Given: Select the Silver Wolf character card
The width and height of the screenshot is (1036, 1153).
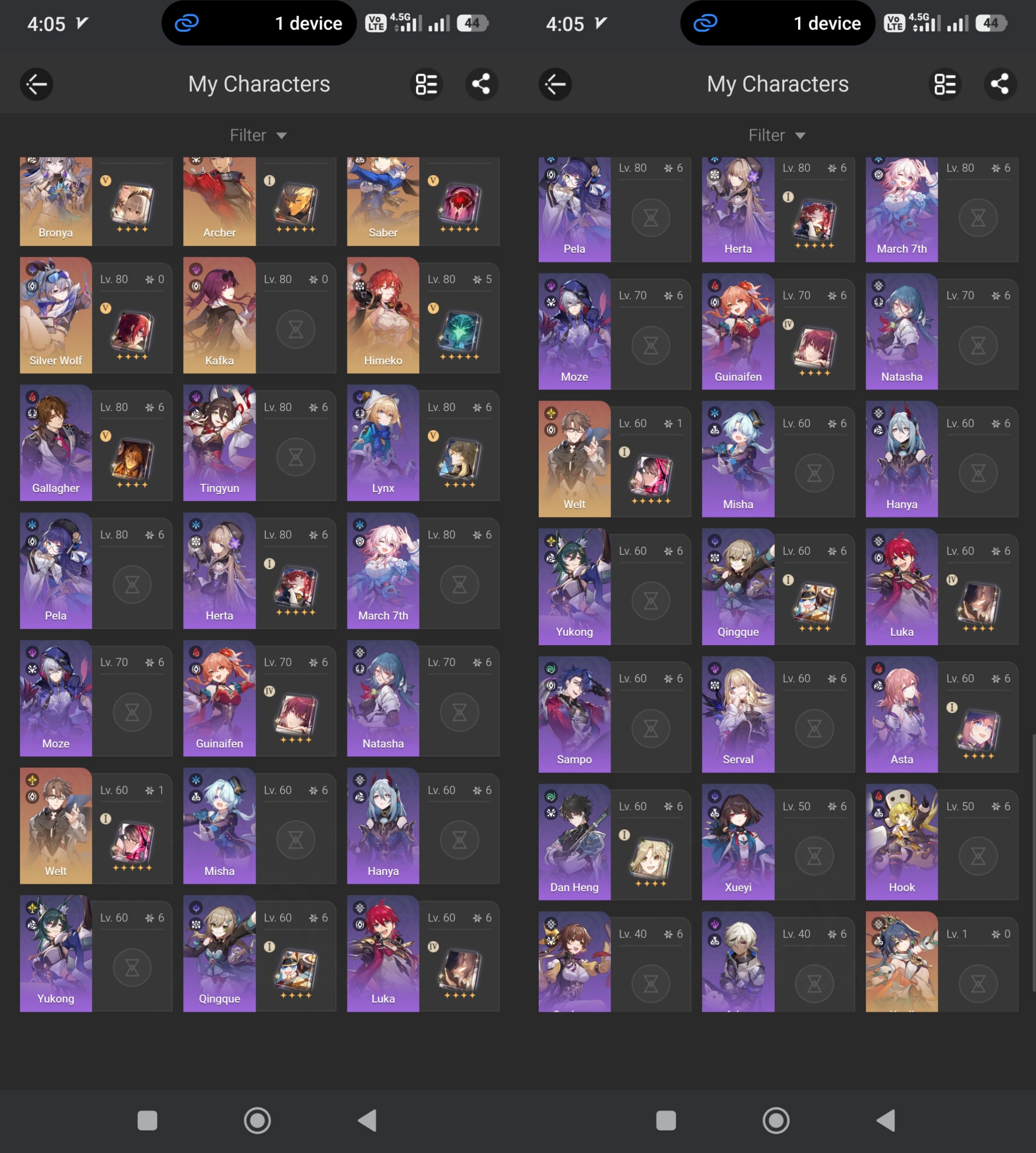Looking at the screenshot, I should (x=56, y=315).
